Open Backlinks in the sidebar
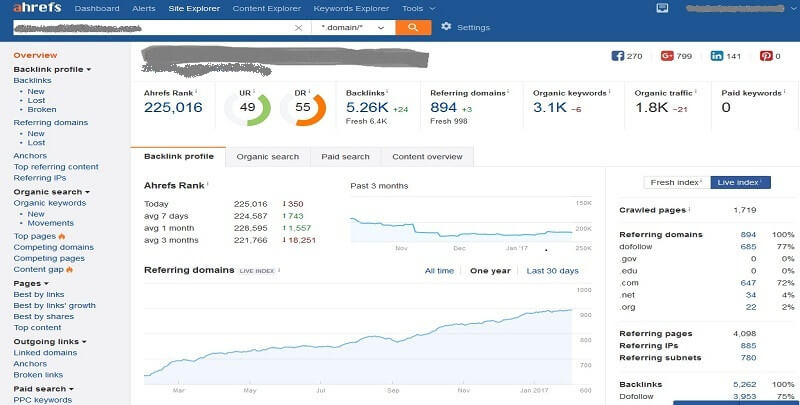The height and width of the screenshot is (405, 800). tap(32, 81)
